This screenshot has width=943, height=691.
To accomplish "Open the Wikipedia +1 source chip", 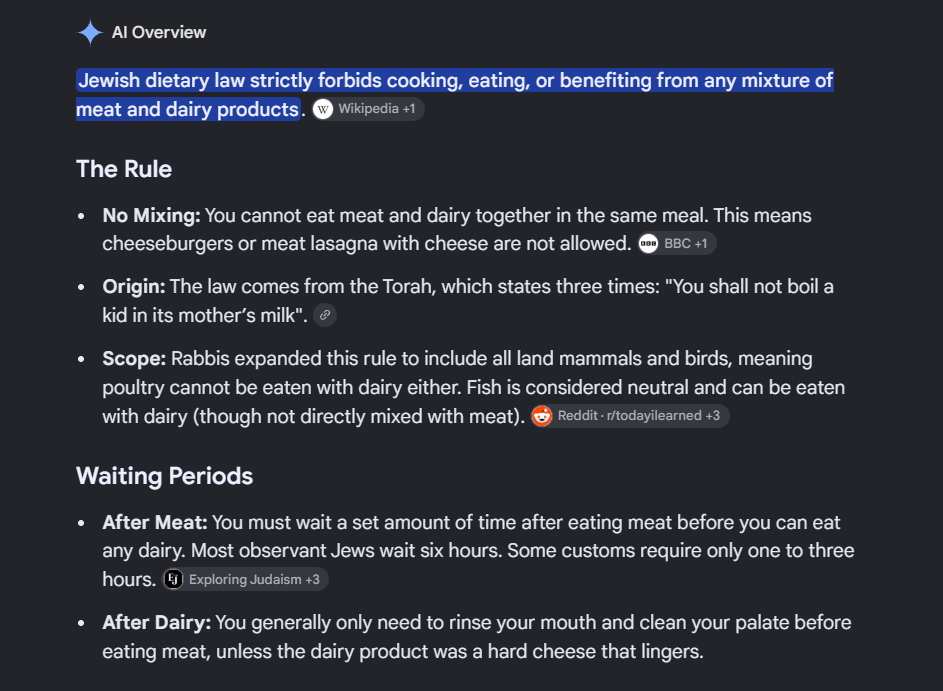I will 368,109.
